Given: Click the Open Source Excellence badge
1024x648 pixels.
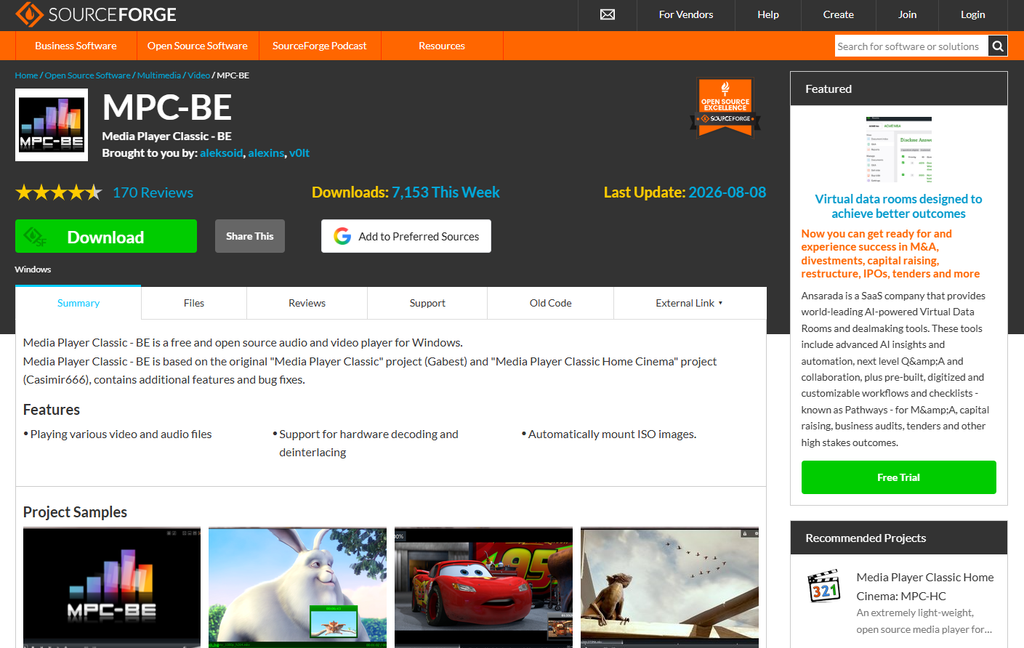Looking at the screenshot, I should (725, 108).
